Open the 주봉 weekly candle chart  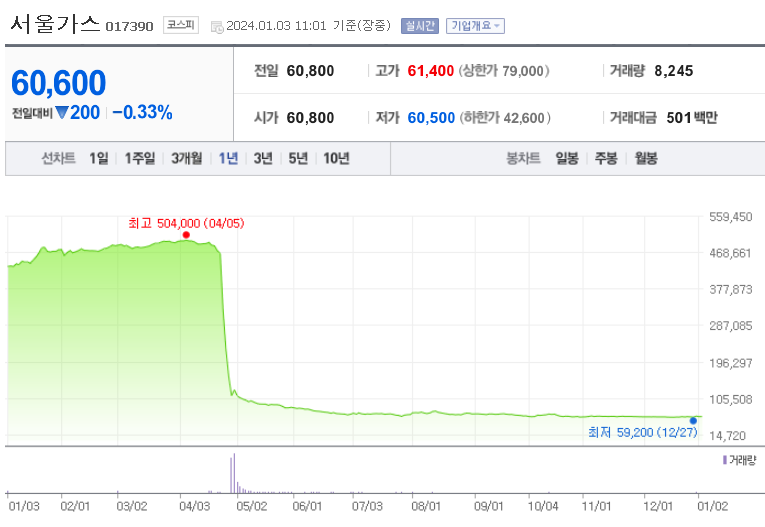tap(606, 158)
